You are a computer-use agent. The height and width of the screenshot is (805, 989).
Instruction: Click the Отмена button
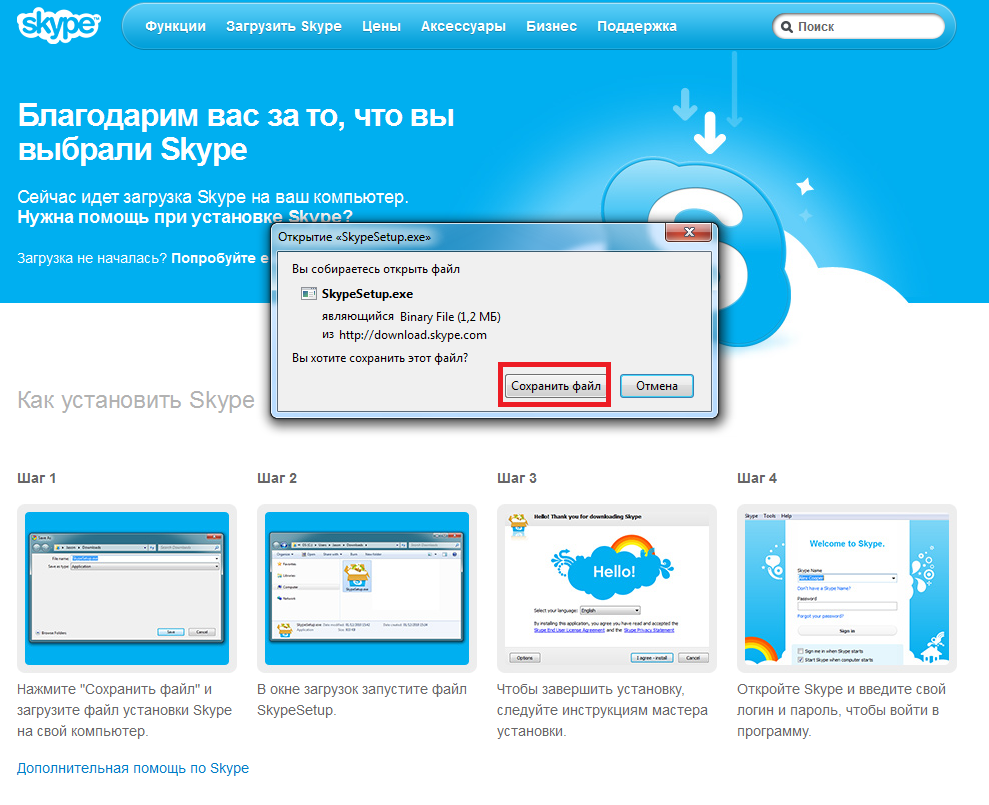point(657,385)
